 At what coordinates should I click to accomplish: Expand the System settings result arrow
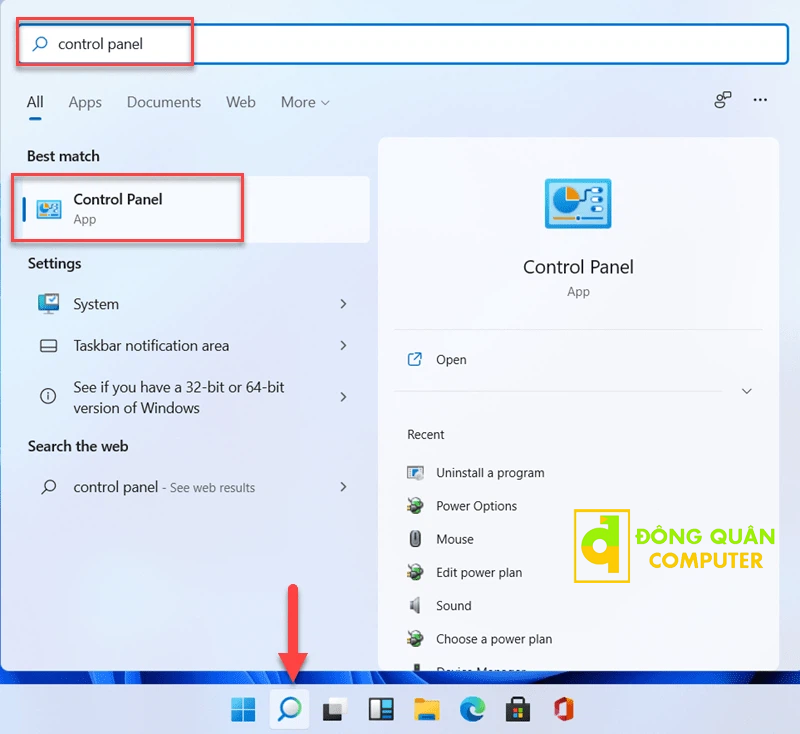343,304
